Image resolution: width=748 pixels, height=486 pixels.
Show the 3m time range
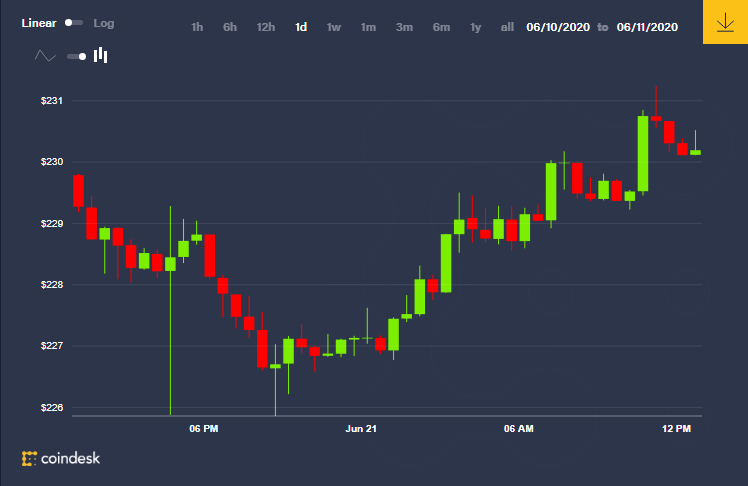pyautogui.click(x=404, y=27)
